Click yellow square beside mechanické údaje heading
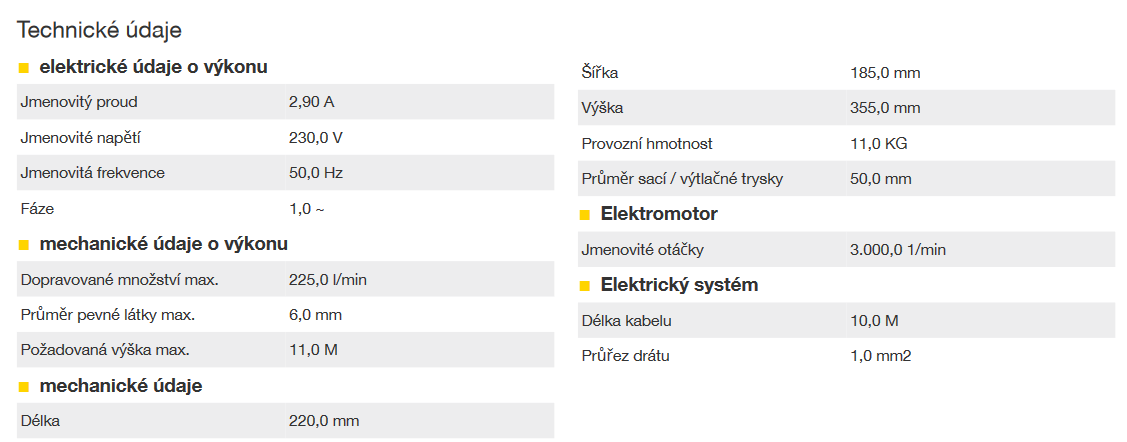The width and height of the screenshot is (1127, 442). (24, 387)
